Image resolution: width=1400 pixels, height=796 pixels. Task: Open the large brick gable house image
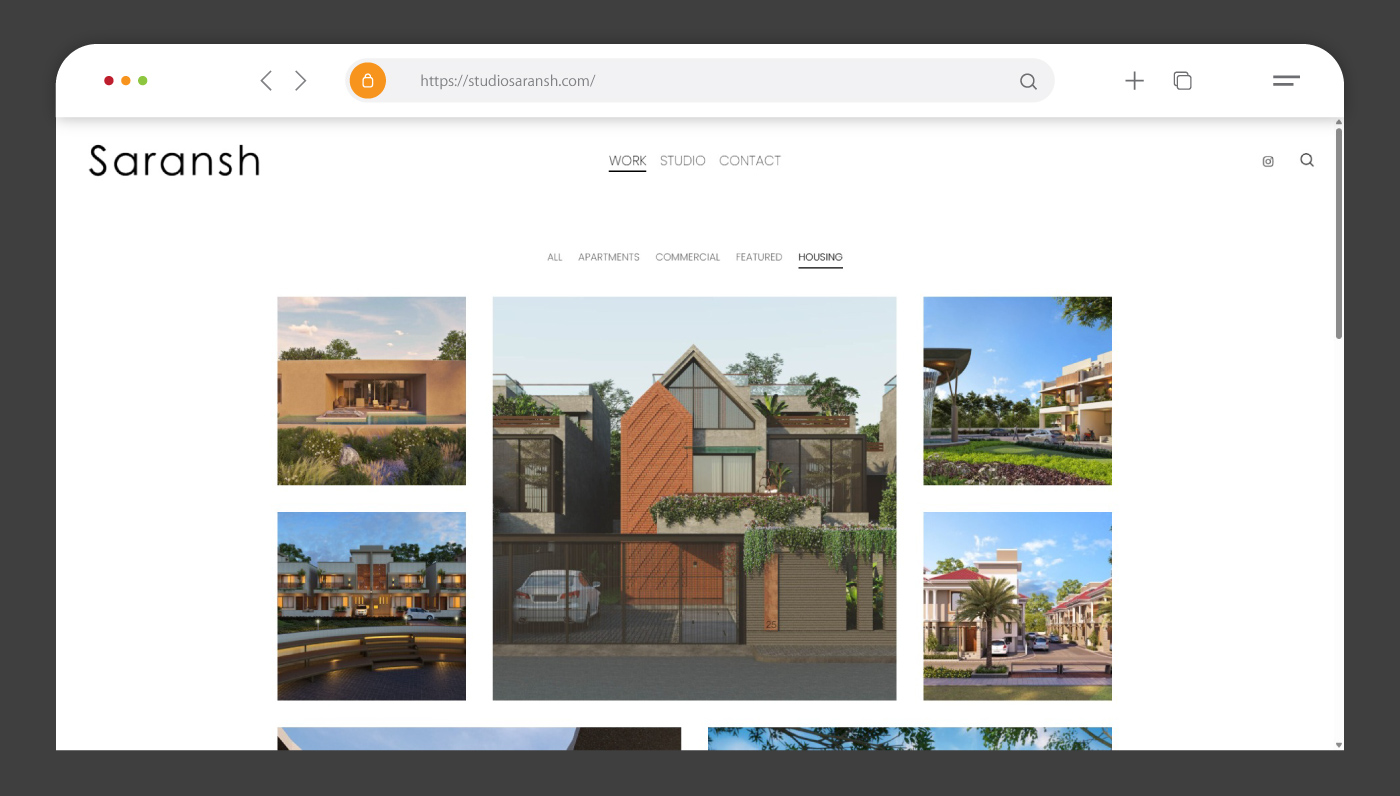coord(694,498)
